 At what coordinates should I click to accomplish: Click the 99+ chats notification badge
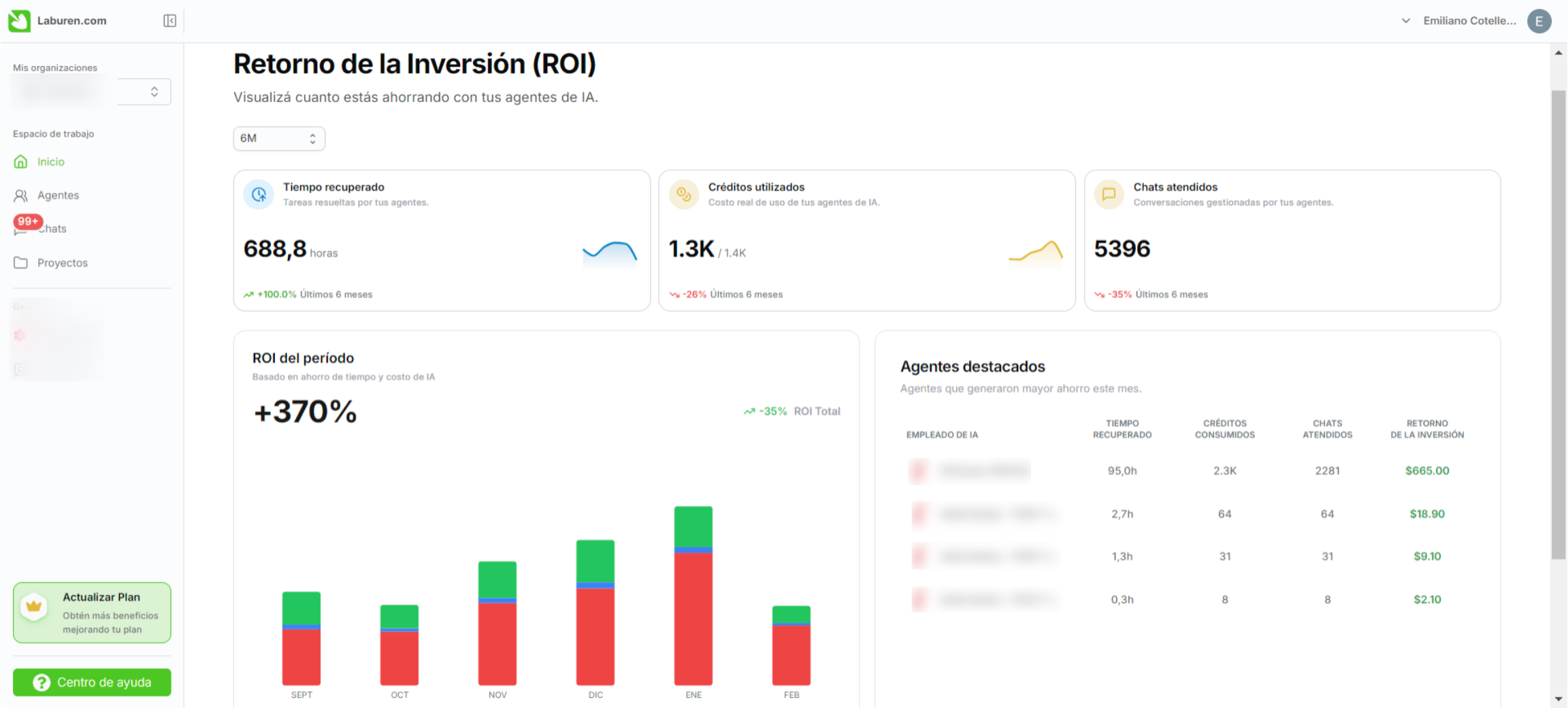28,221
